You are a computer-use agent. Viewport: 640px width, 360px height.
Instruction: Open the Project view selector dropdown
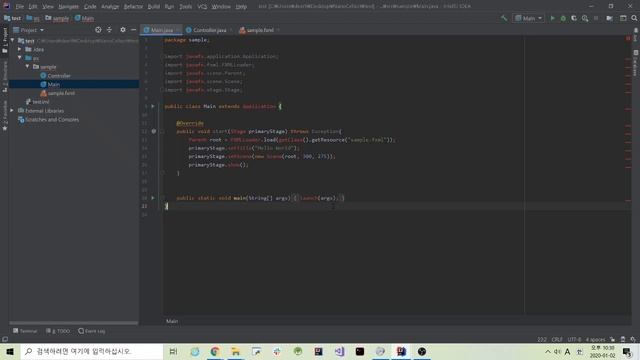point(28,30)
